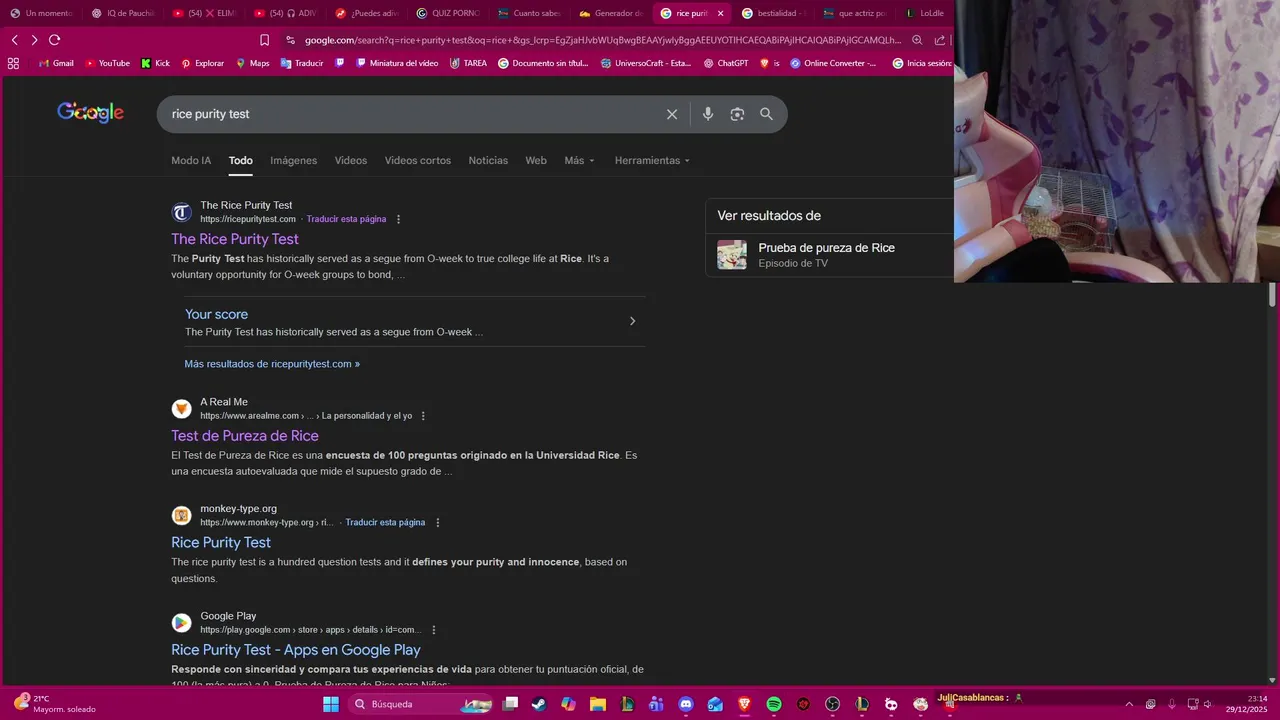This screenshot has height=720, width=1280.
Task: Select the Noticias search tab
Action: click(x=488, y=160)
